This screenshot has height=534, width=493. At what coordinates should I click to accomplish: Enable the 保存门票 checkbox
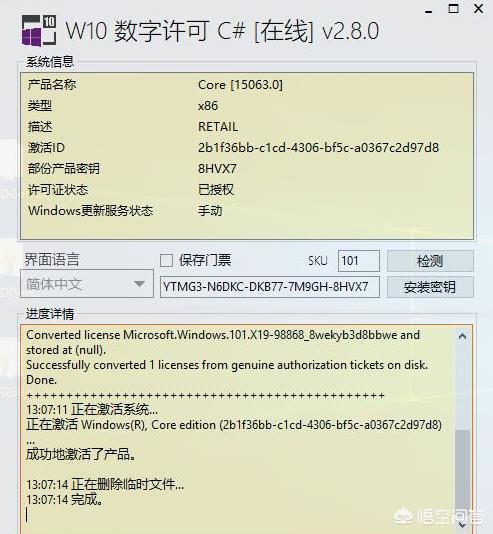click(x=166, y=261)
